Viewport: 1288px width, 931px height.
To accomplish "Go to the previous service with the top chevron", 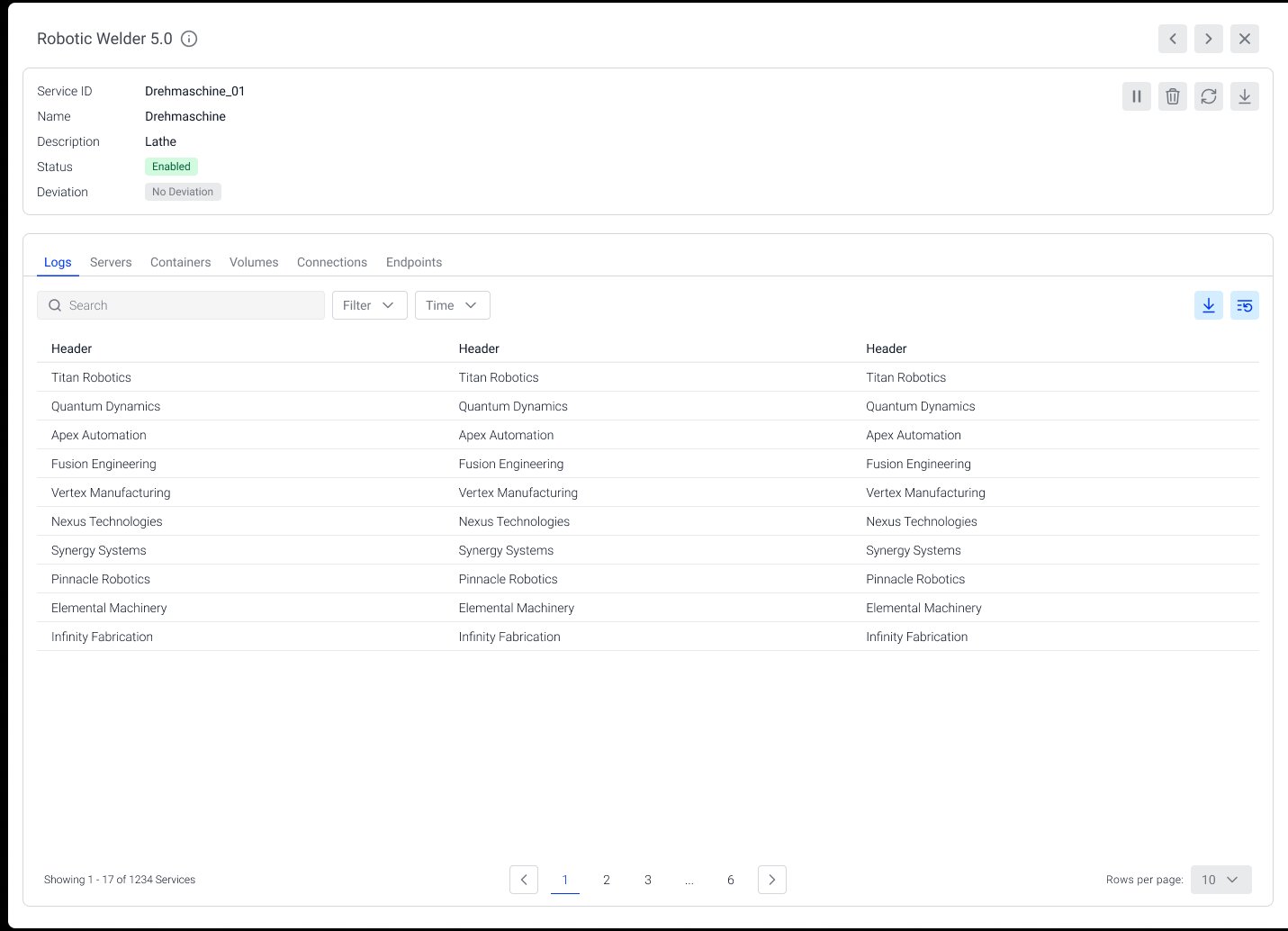I will 1172,39.
